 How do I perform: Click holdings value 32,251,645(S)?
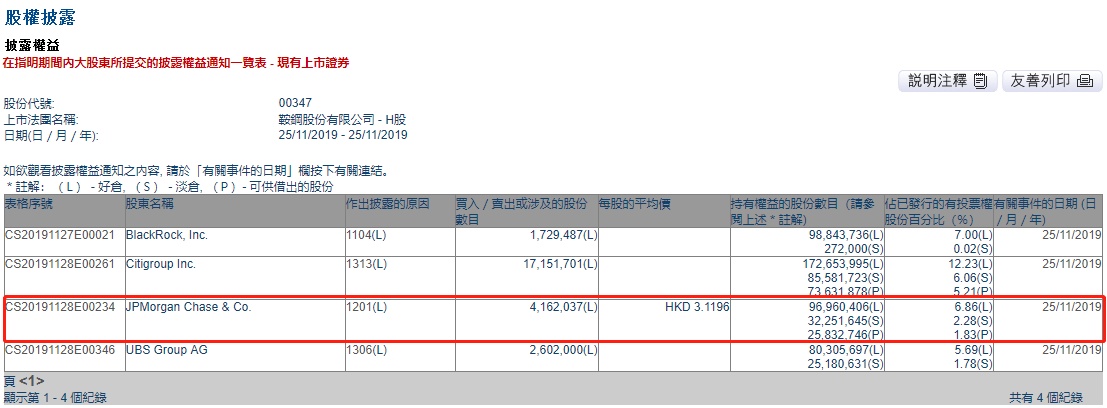tap(845, 320)
